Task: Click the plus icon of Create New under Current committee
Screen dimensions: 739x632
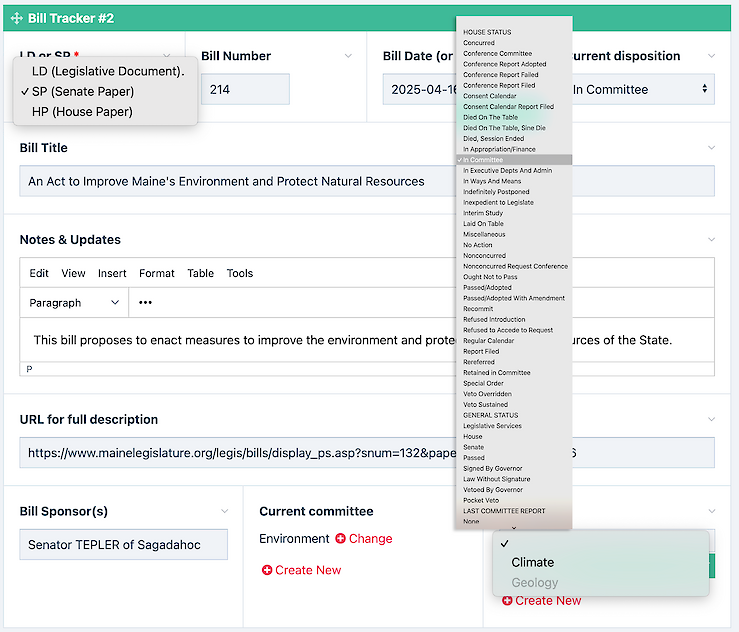Action: tap(267, 570)
